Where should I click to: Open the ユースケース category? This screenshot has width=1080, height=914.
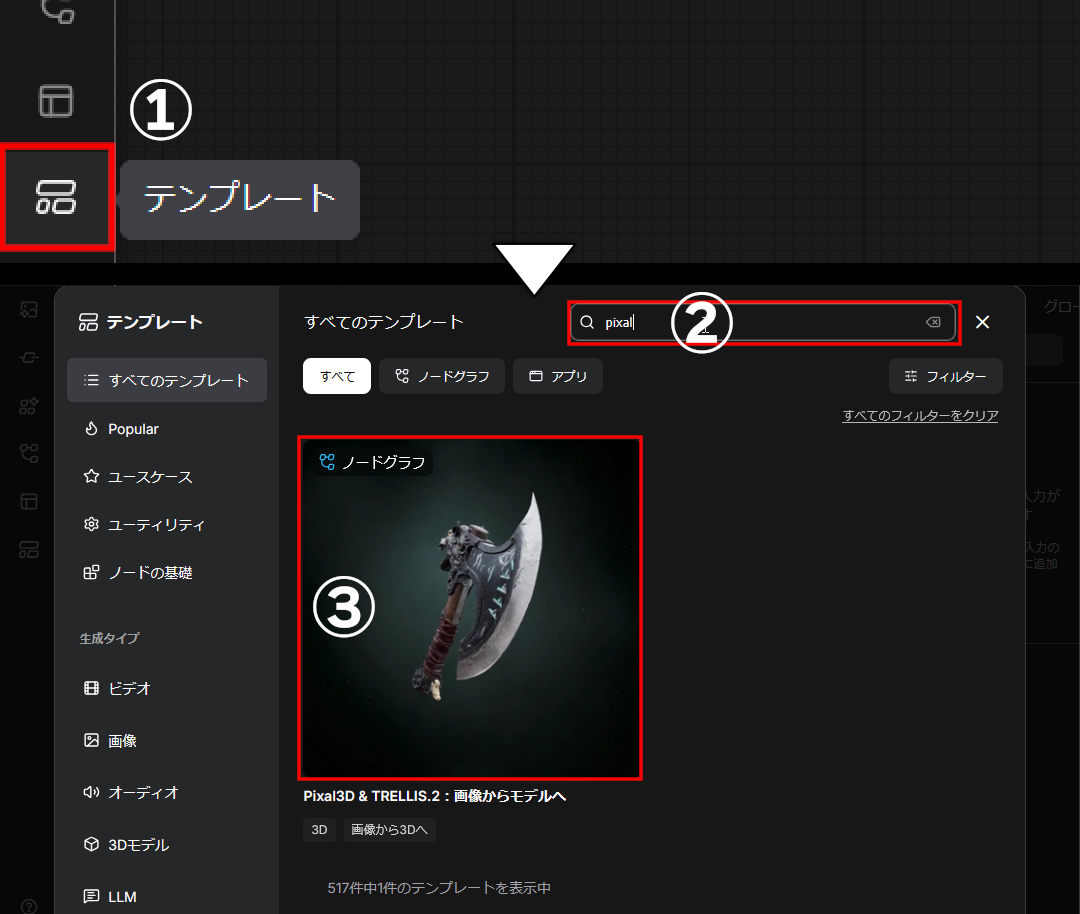[167, 477]
